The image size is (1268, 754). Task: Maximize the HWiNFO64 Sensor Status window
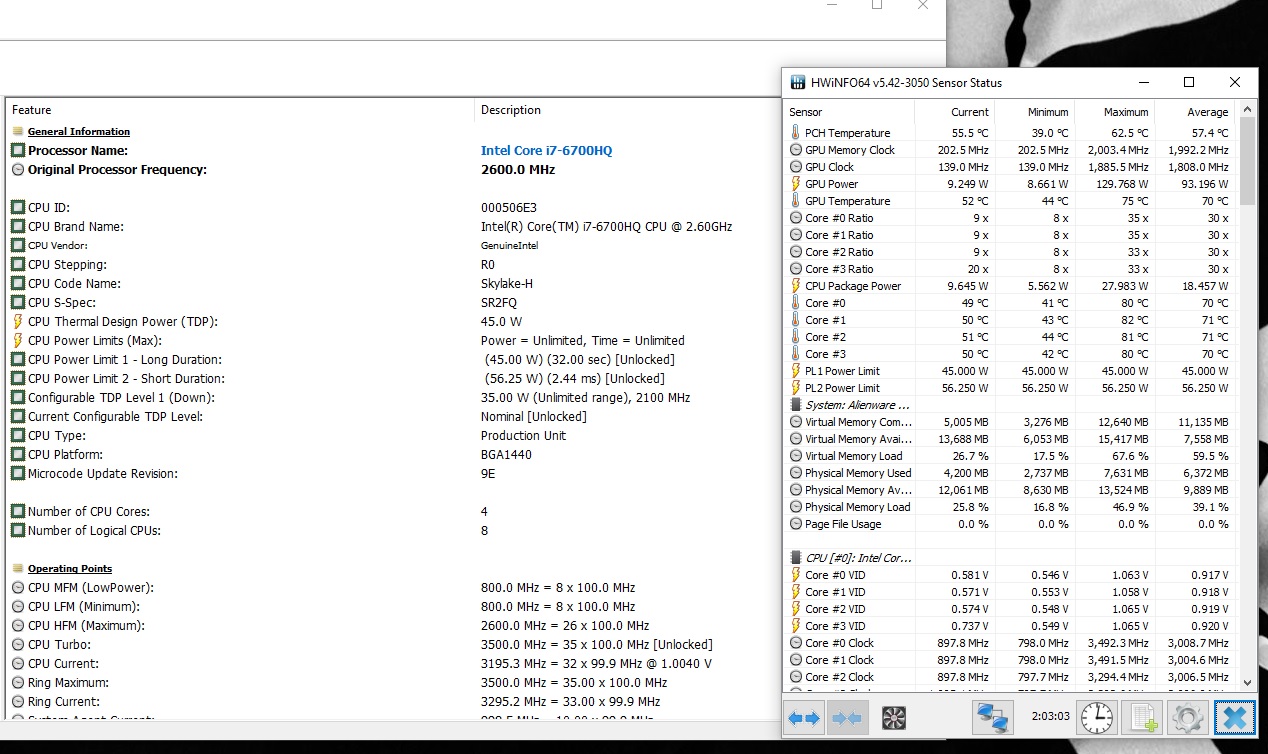(1189, 82)
